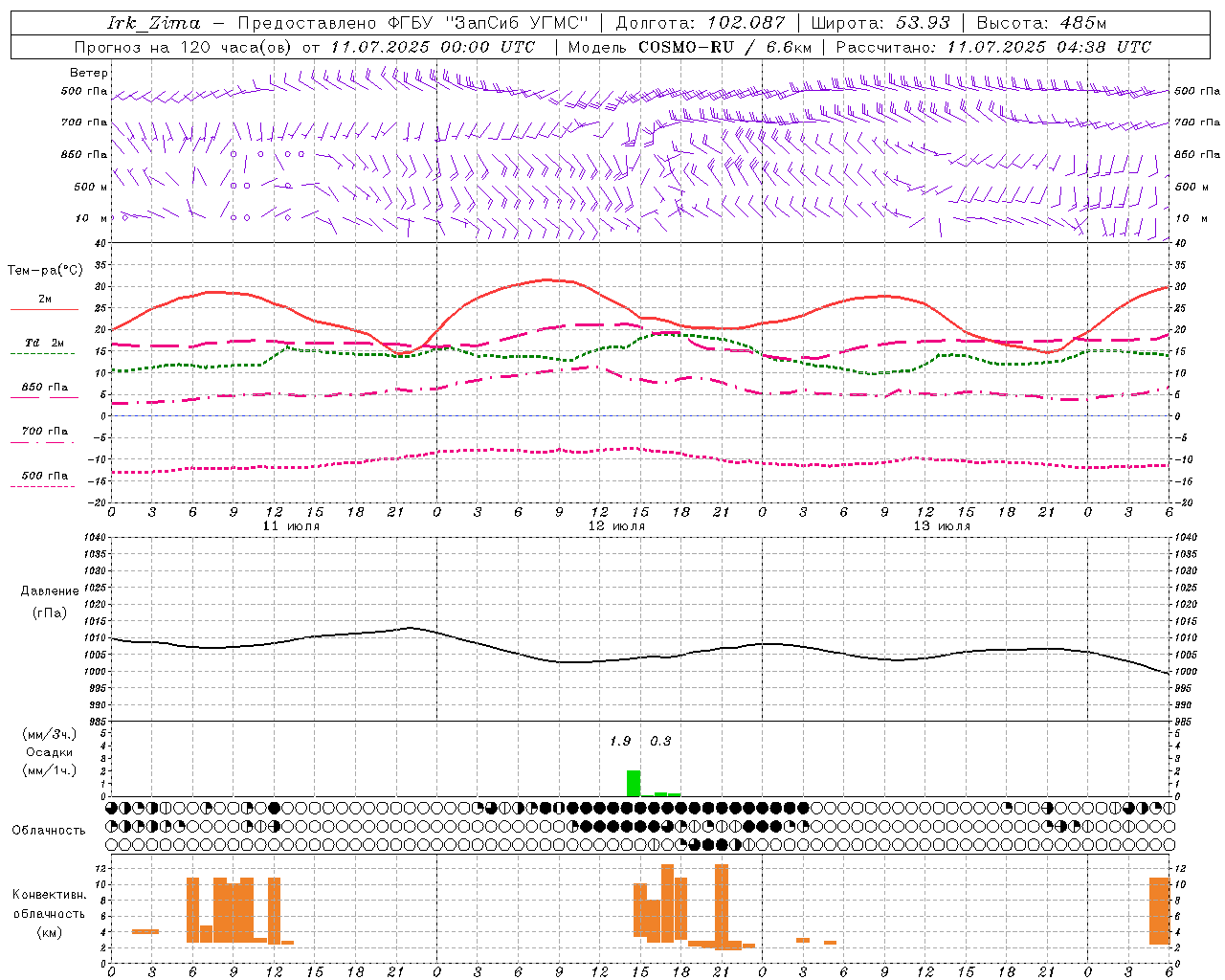Click the Облачность panel label
Screen dimensions: 1225x980
coord(49,831)
